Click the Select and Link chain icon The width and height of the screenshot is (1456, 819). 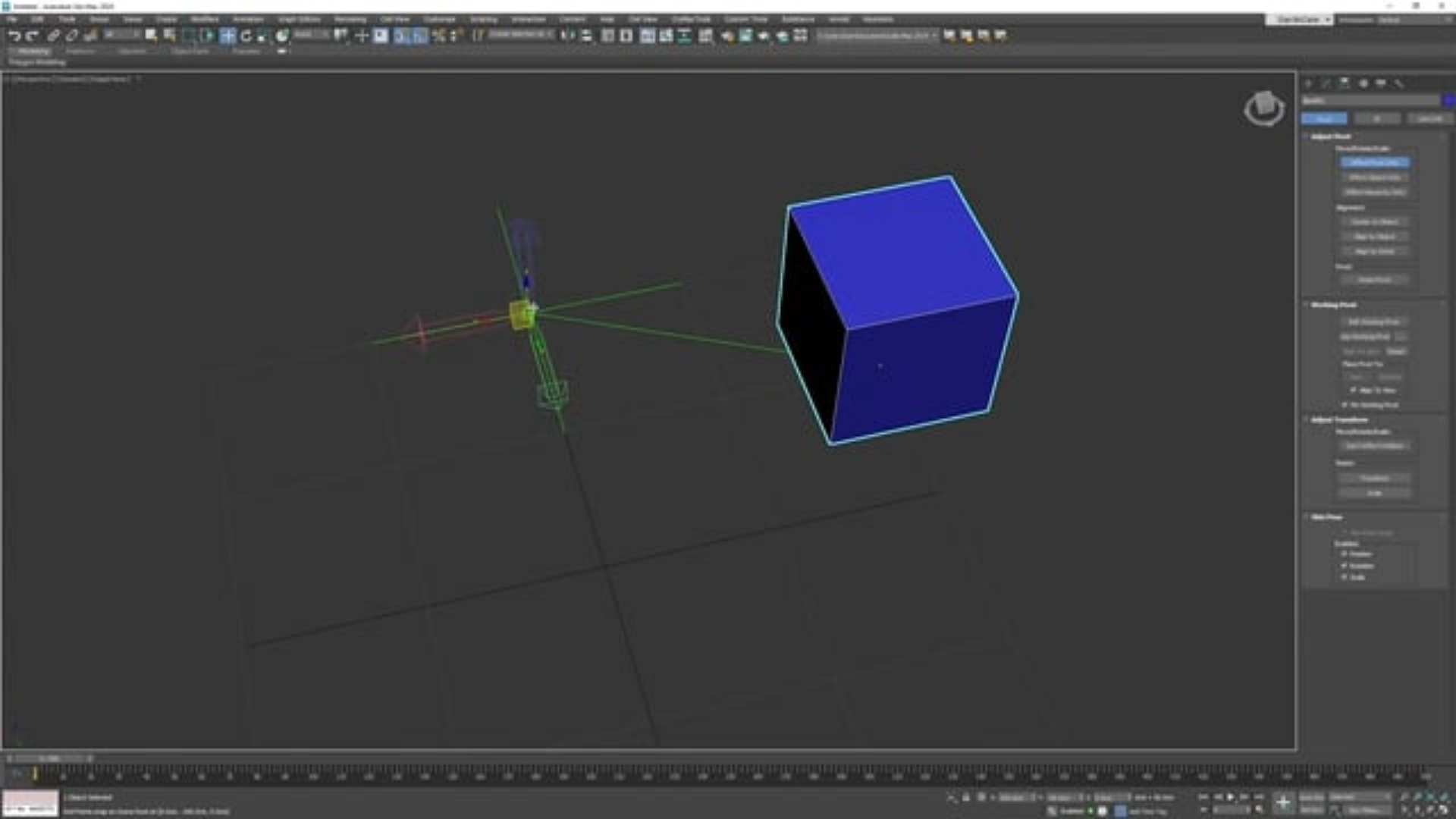coord(53,36)
